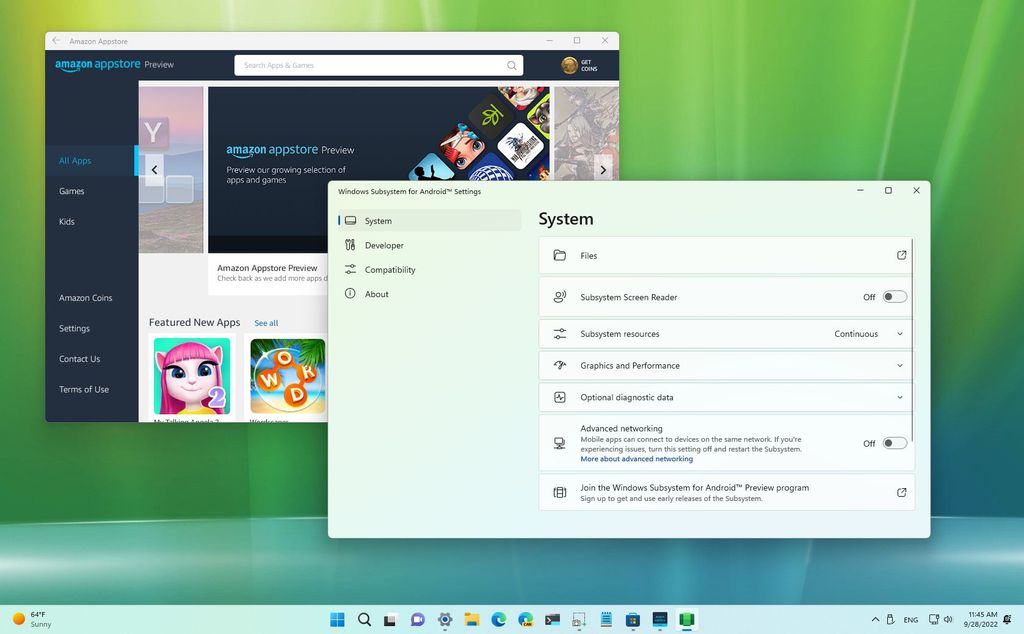This screenshot has width=1024, height=634.
Task: Click the More about advanced networking link
Action: (637, 458)
